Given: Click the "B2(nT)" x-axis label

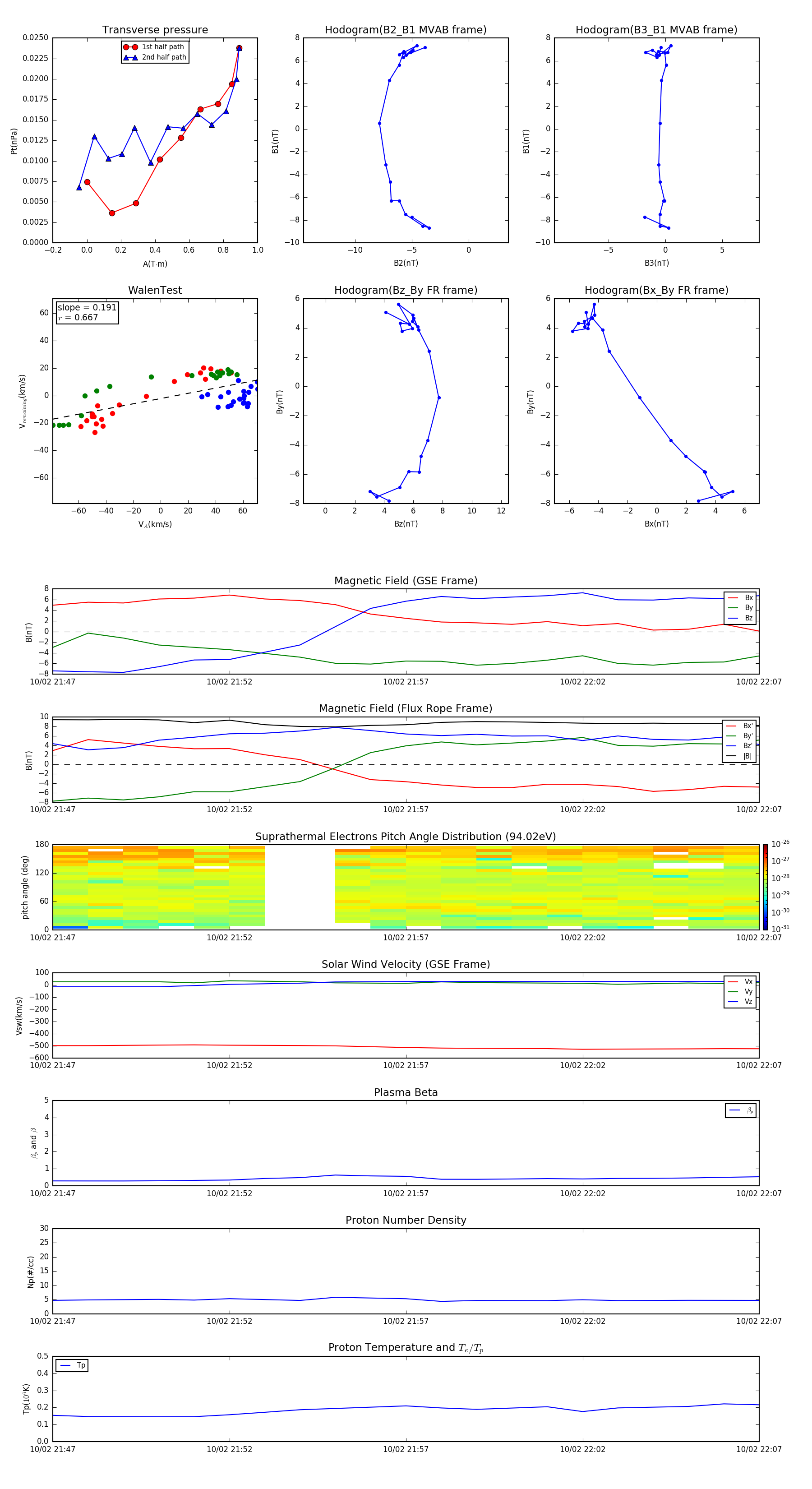Looking at the screenshot, I should pos(406,264).
